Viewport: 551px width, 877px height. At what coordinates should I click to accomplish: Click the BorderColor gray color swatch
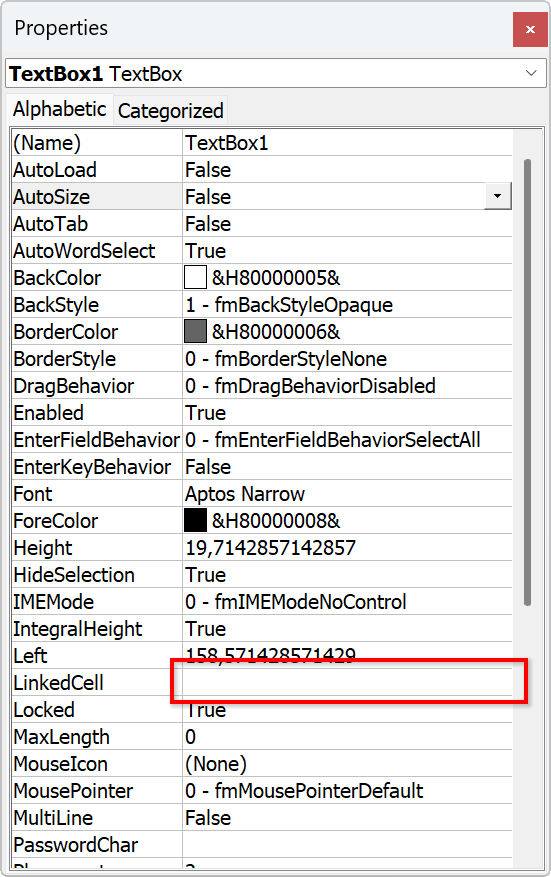195,332
